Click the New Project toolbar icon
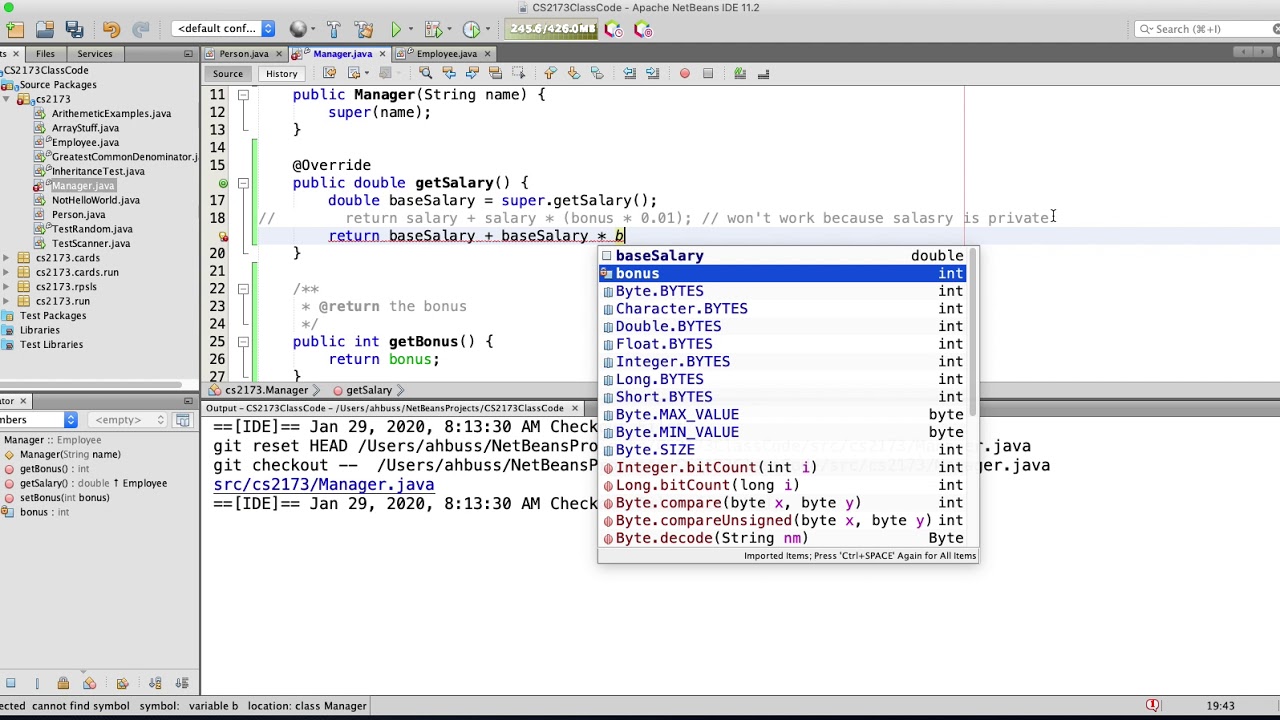The image size is (1280, 720). 15,29
